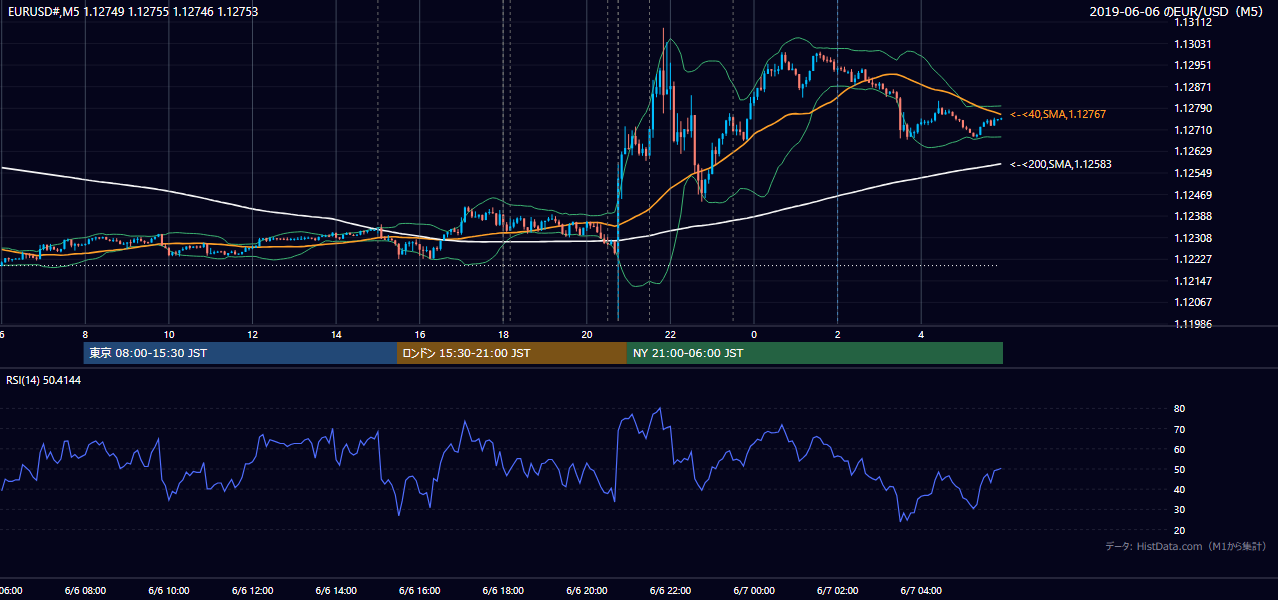Click the ロンドン 15:30-21:00 JST session bar
Screen dimensions: 1278x600
512,353
